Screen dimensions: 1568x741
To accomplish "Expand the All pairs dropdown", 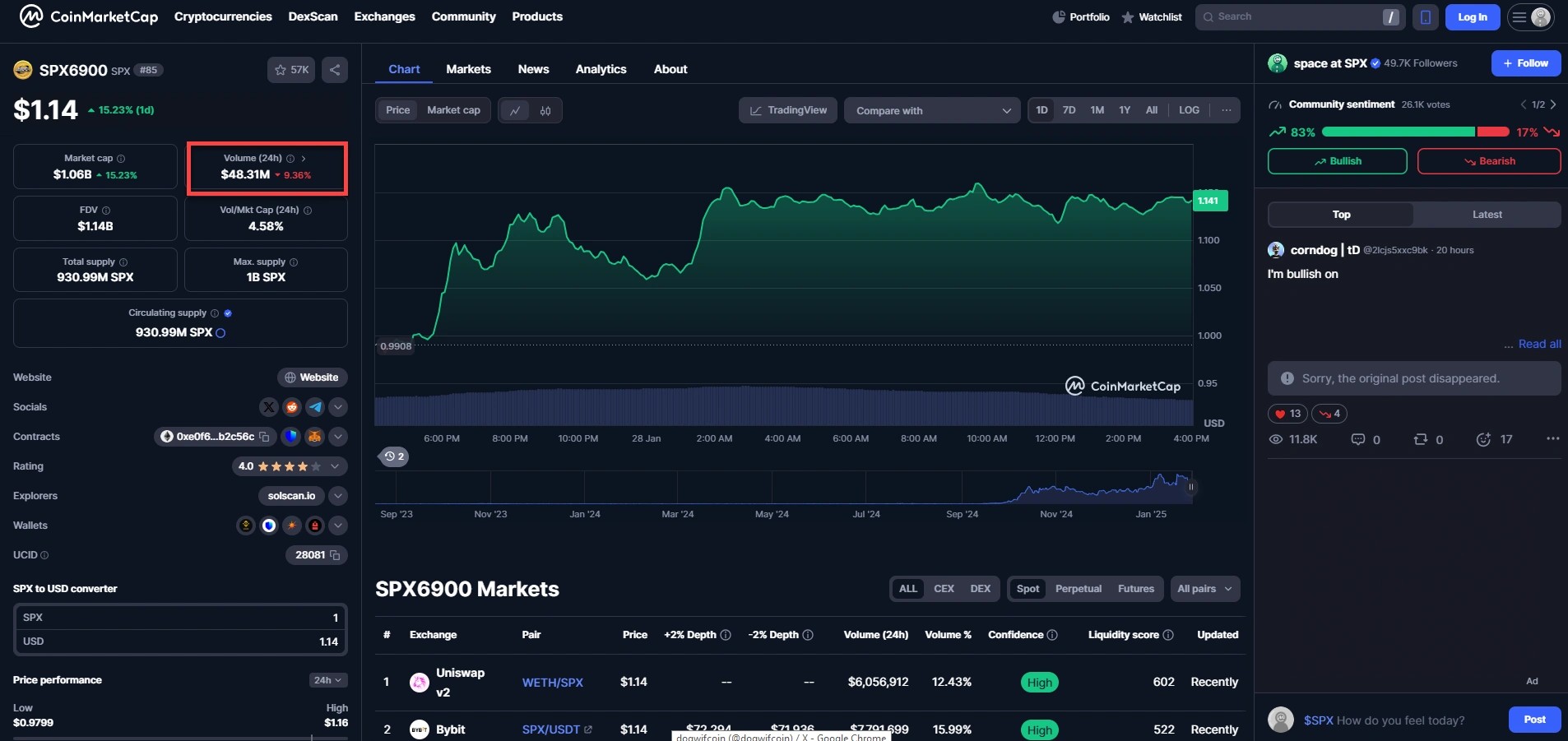I will coord(1204,589).
